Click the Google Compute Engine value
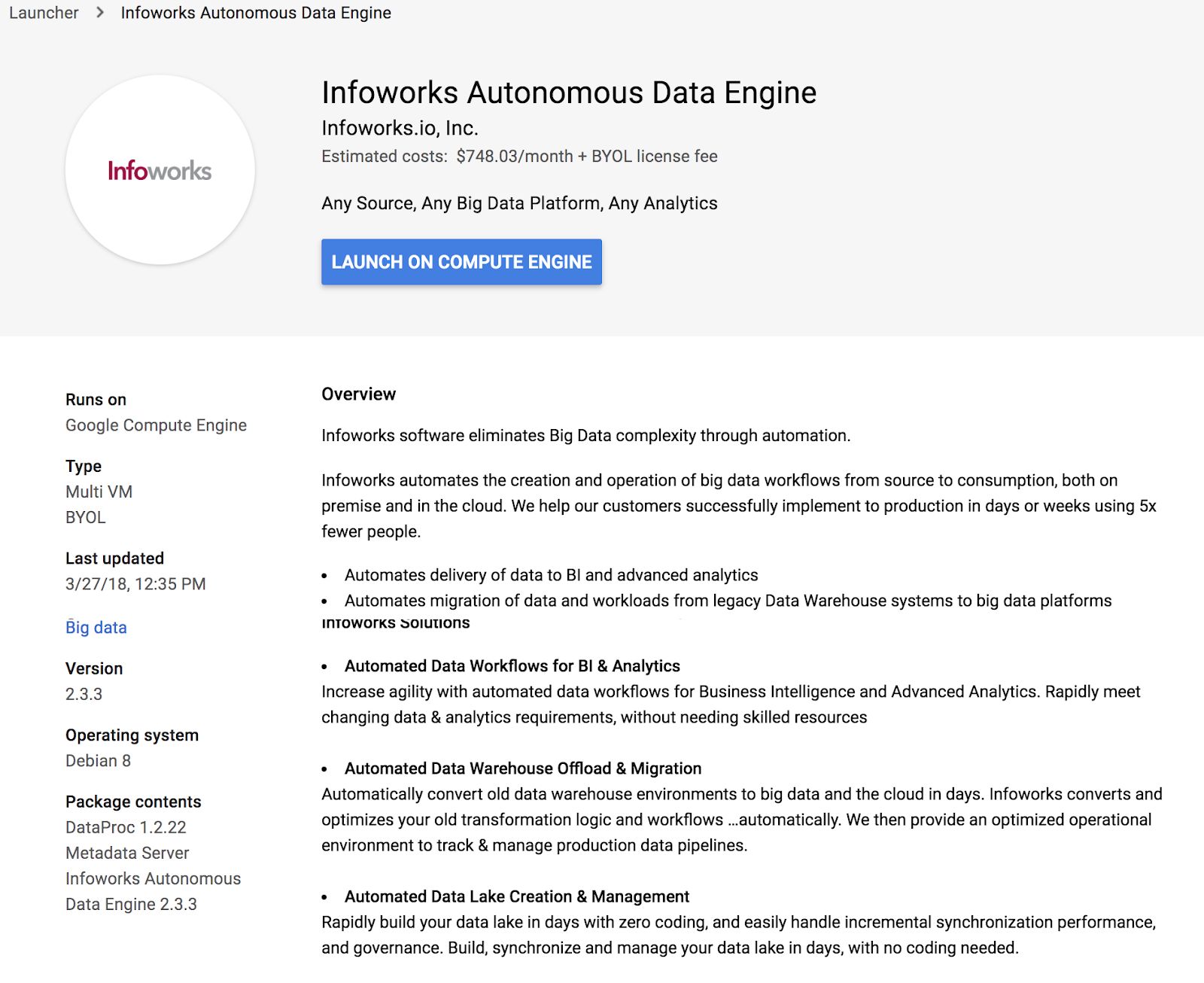The height and width of the screenshot is (983, 1204). pos(156,425)
